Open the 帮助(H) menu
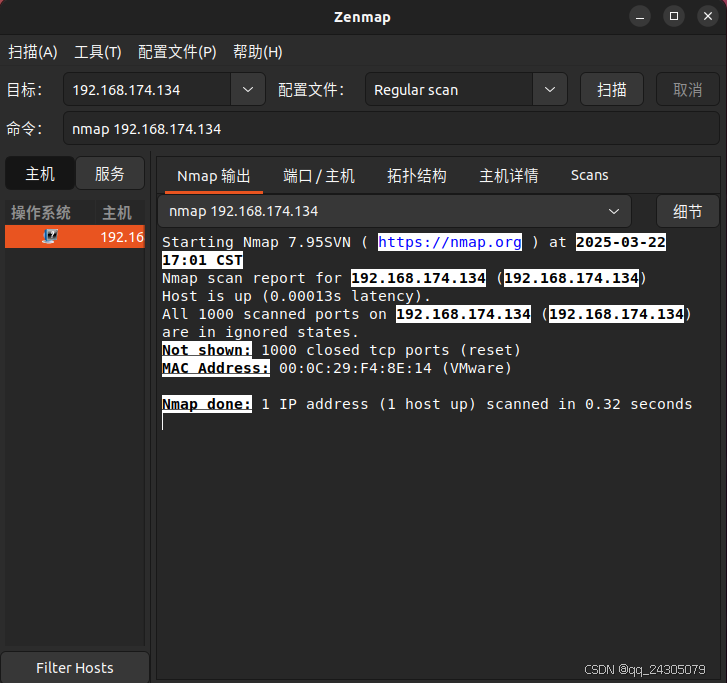 [x=258, y=52]
